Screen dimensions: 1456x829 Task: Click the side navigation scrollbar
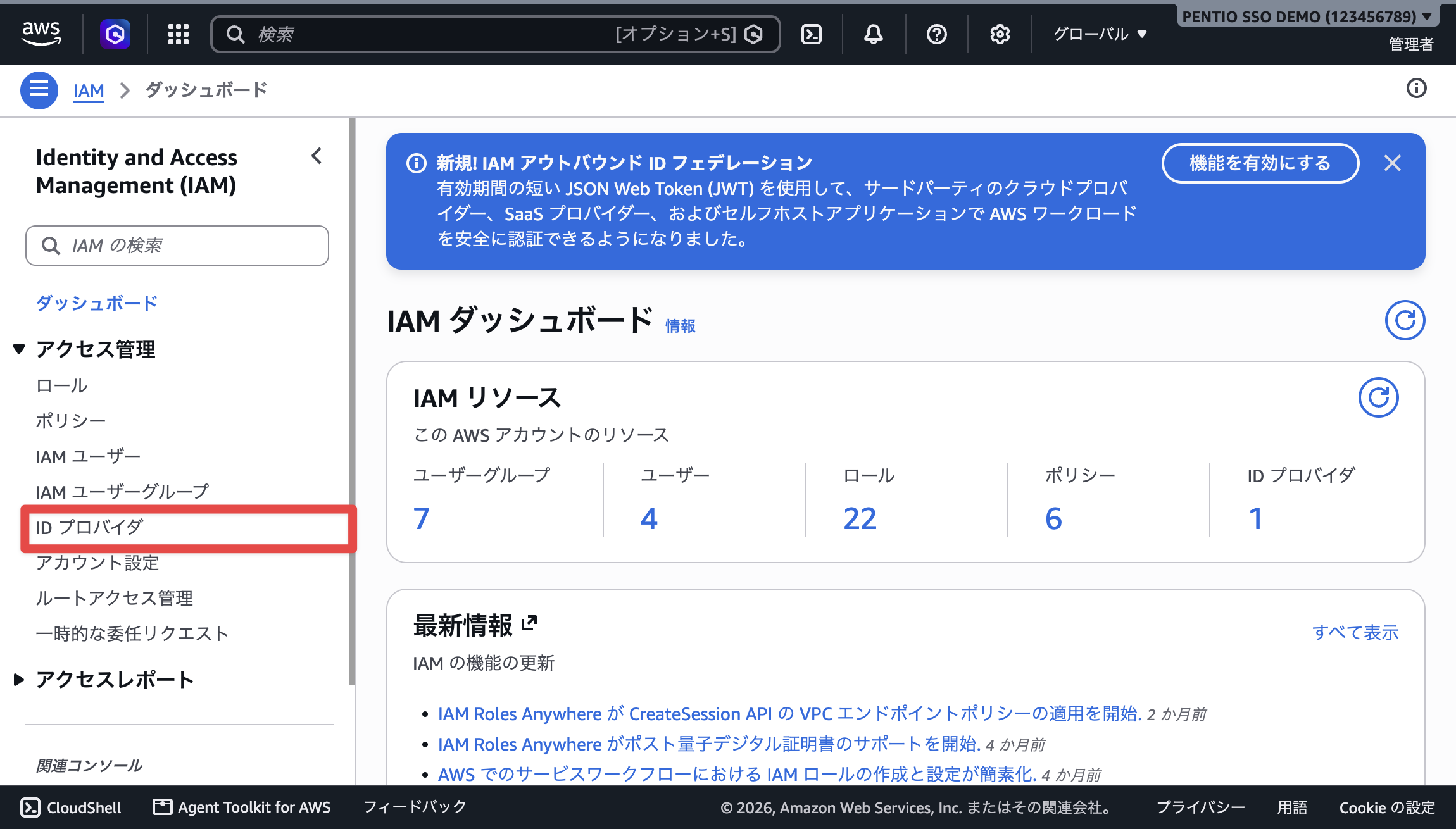click(352, 401)
